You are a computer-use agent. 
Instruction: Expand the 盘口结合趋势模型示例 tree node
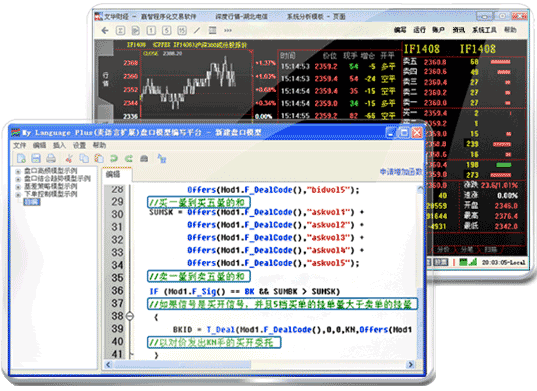point(18,178)
